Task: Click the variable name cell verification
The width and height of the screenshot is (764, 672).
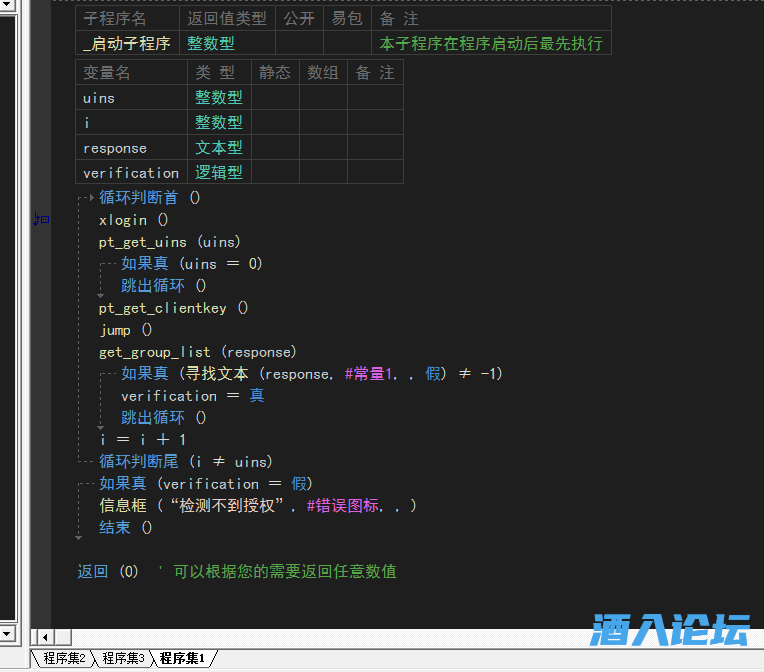Action: [131, 172]
